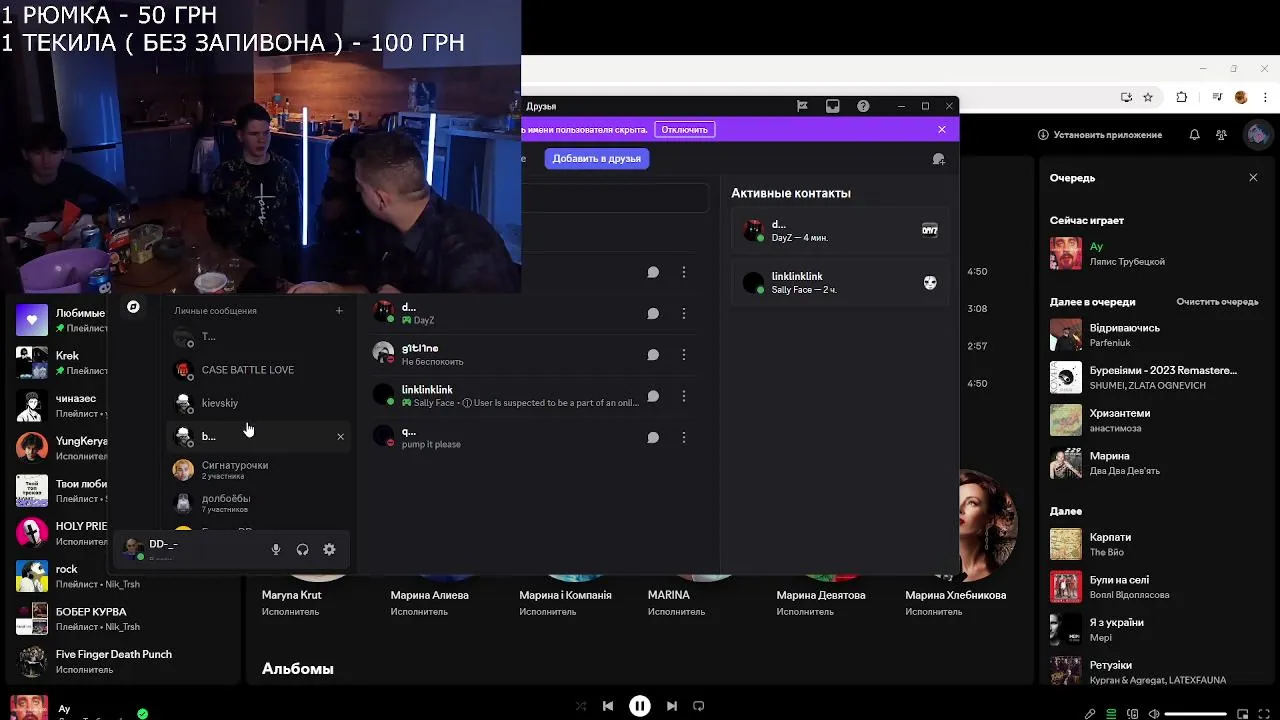This screenshot has height=720, width=1280.
Task: Open Spotify profile avatar menu
Action: [x=1256, y=134]
